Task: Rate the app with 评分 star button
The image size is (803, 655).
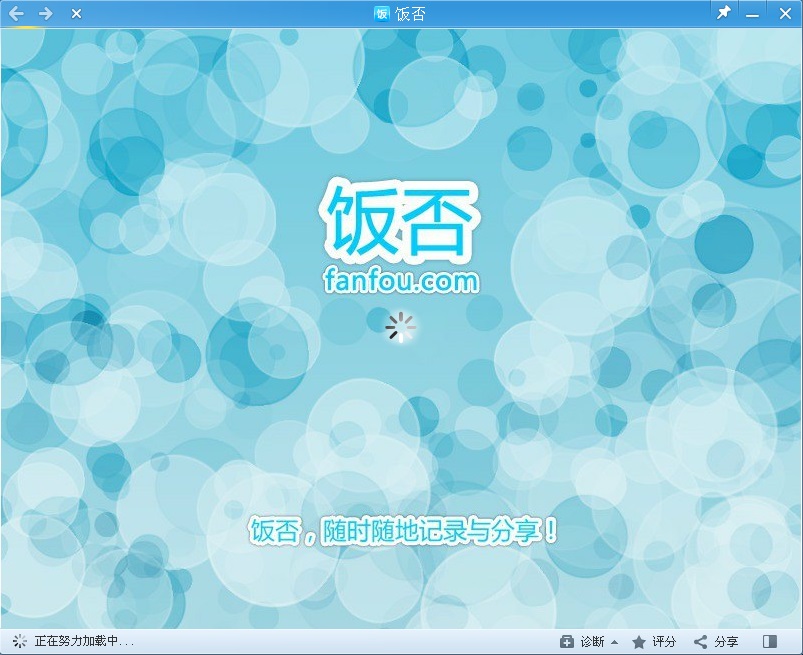Action: click(654, 642)
